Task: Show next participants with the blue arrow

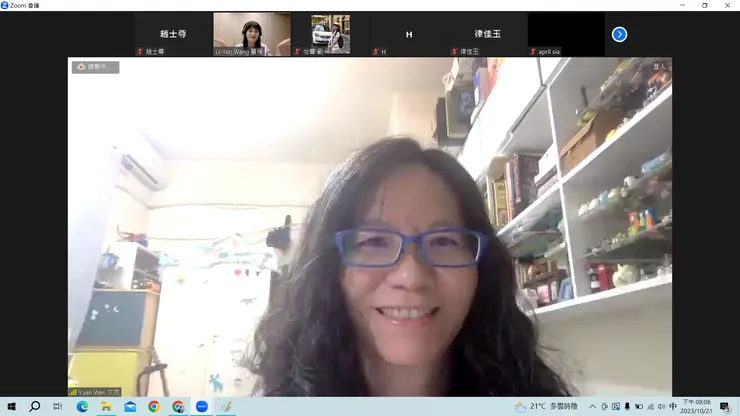Action: tap(619, 34)
